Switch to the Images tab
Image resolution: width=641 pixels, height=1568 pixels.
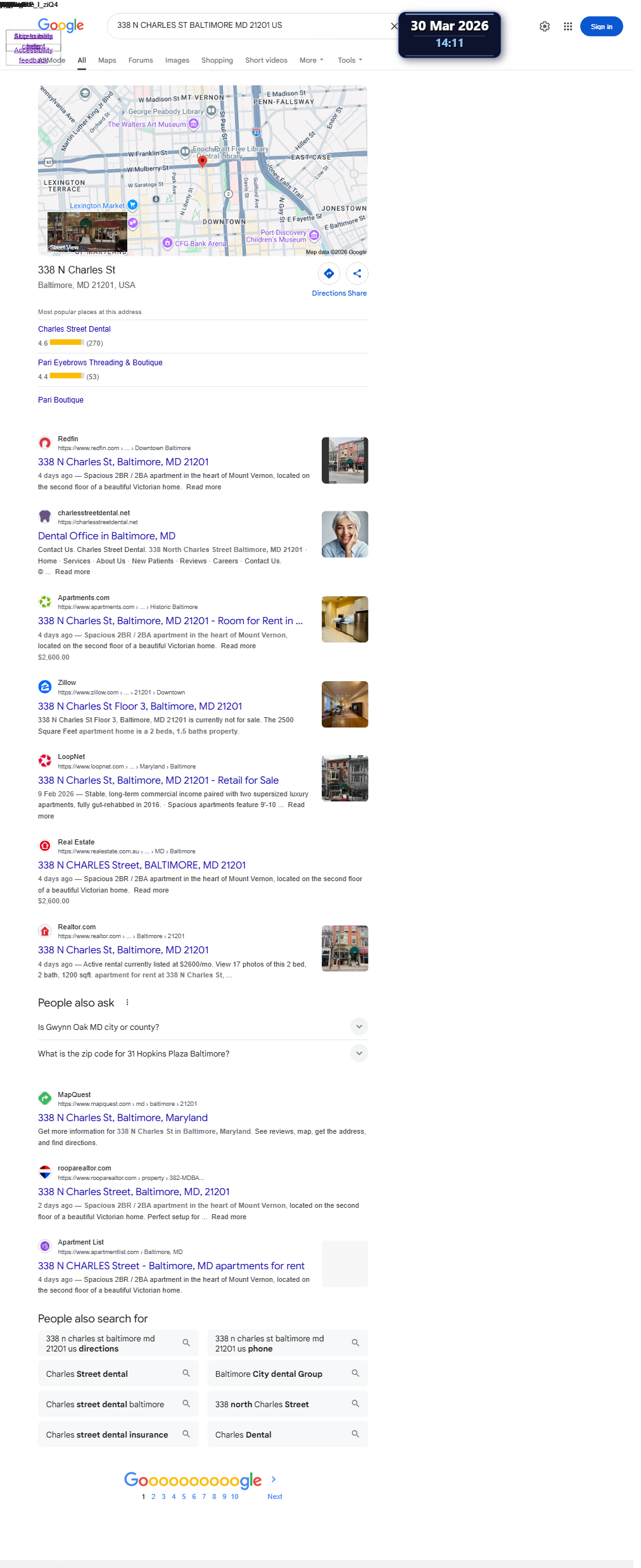click(177, 60)
